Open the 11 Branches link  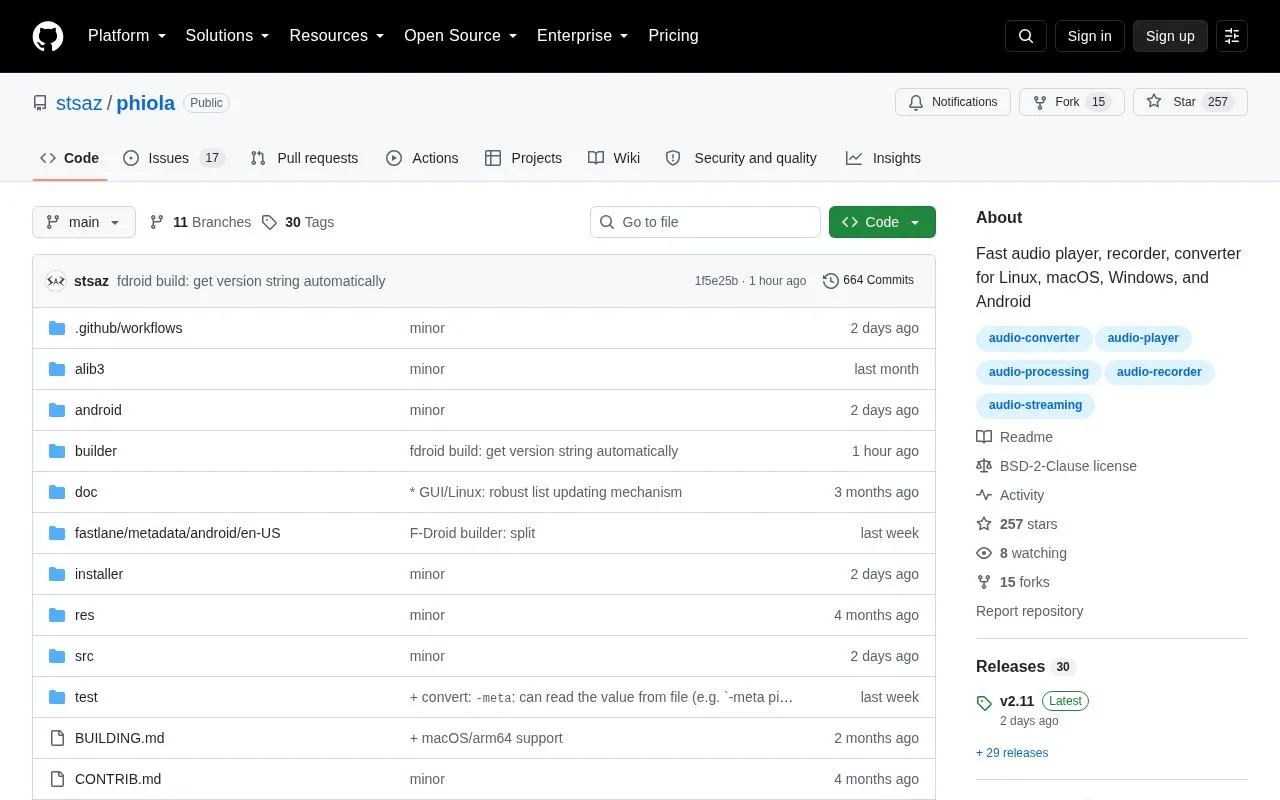(x=200, y=222)
